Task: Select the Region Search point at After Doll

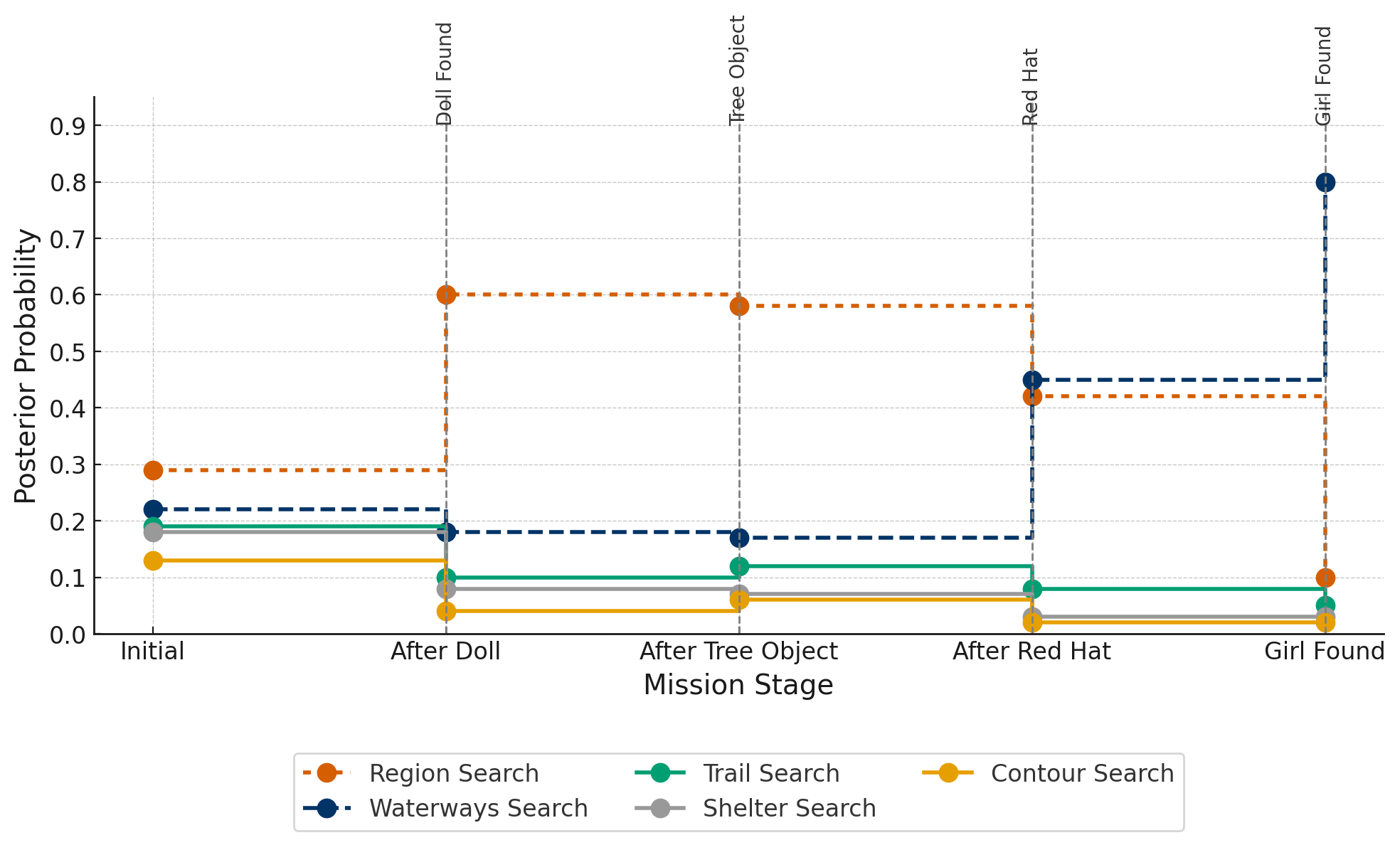Action: point(446,294)
